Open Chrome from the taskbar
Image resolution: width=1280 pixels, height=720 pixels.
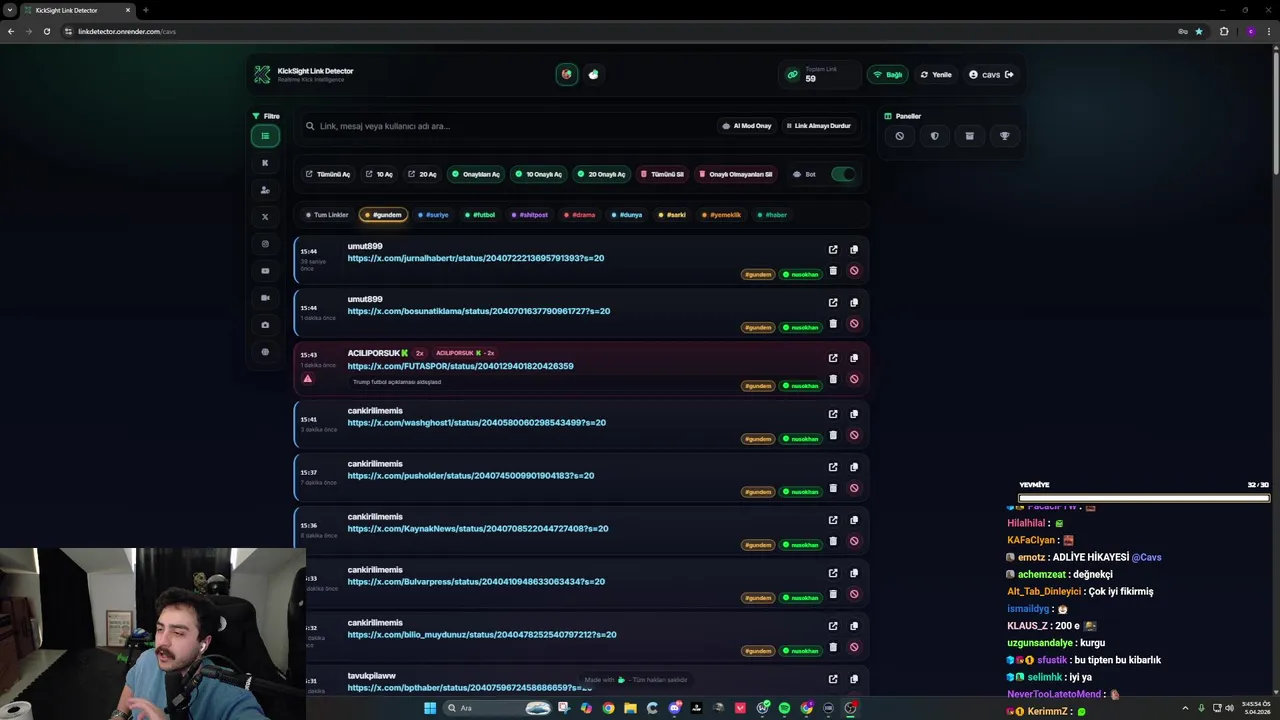[608, 708]
